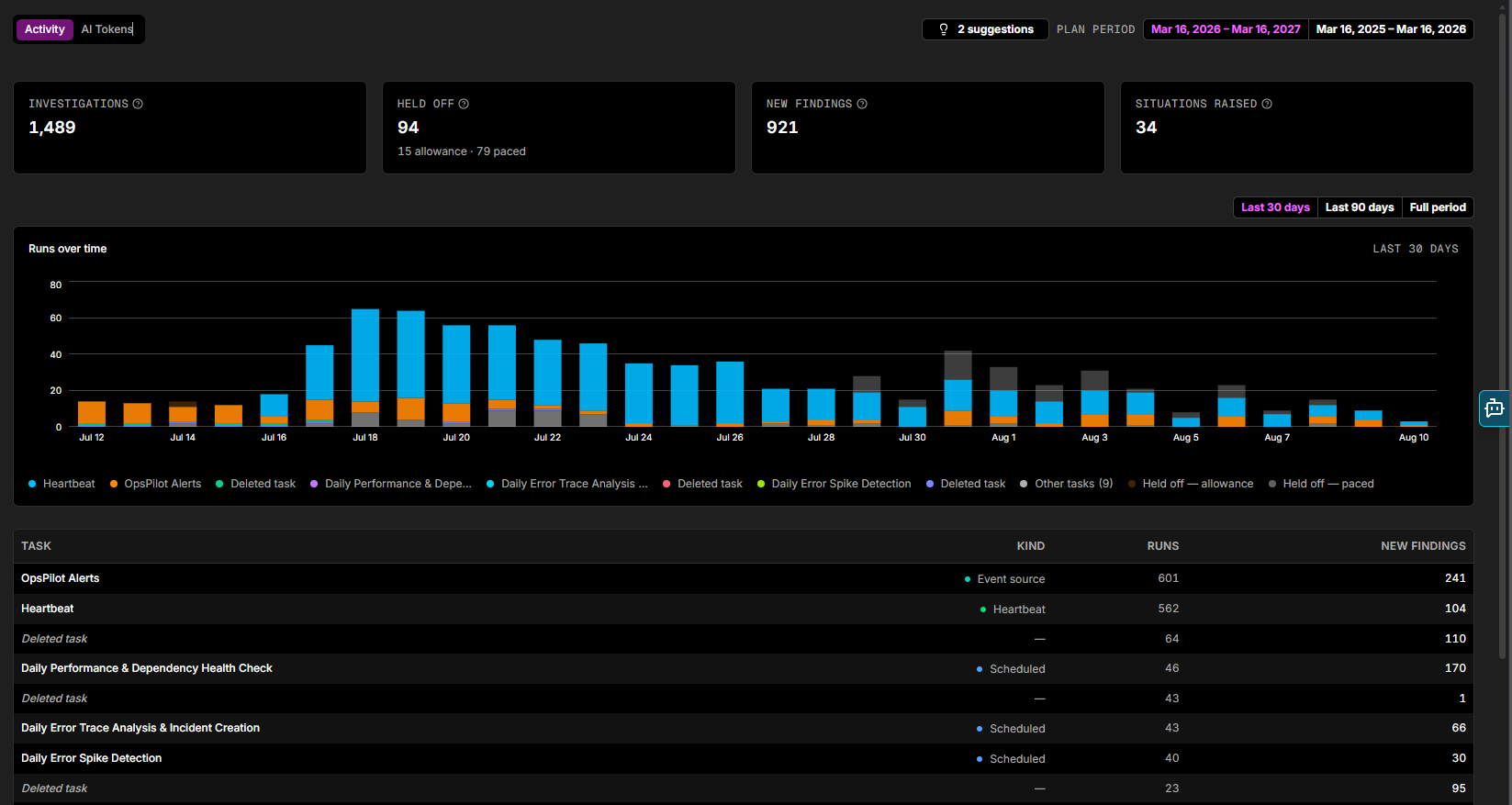
Task: Expand the Other tasks (9) legend item
Action: click(x=1066, y=484)
